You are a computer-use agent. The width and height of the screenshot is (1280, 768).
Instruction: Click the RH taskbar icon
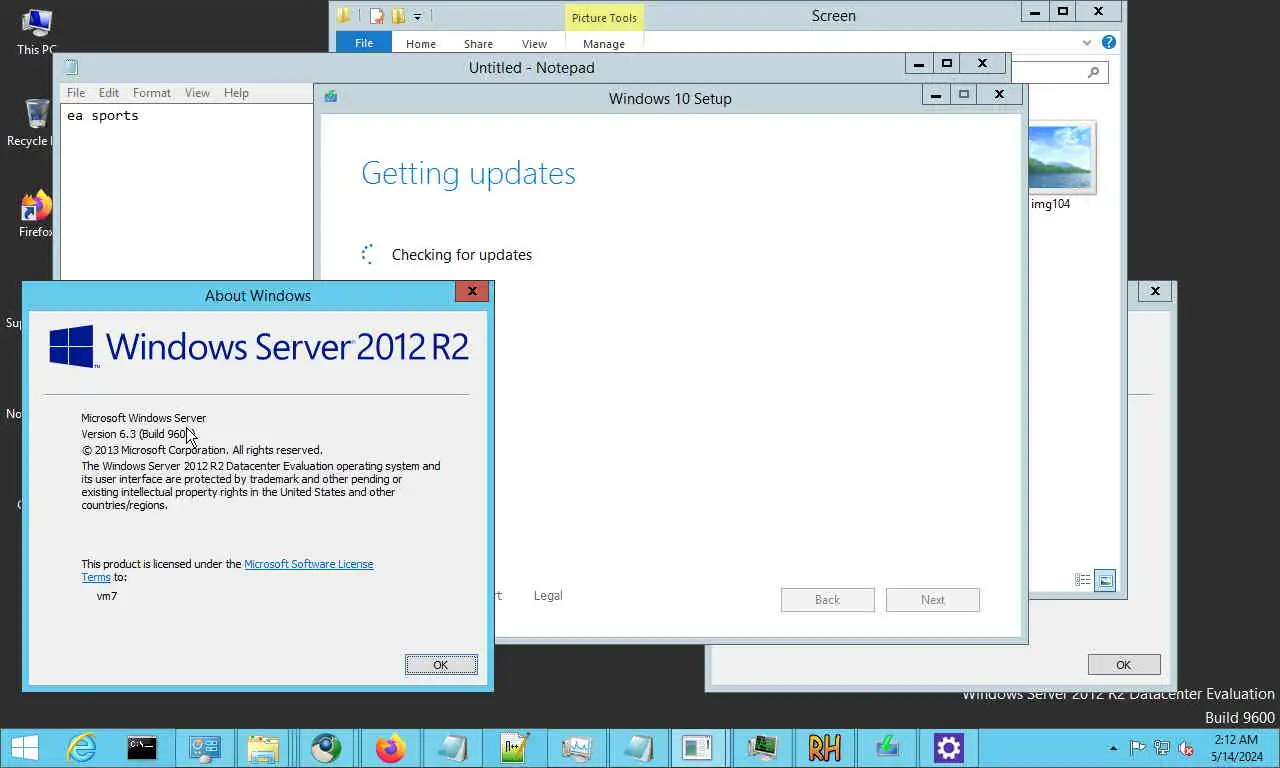pos(824,747)
